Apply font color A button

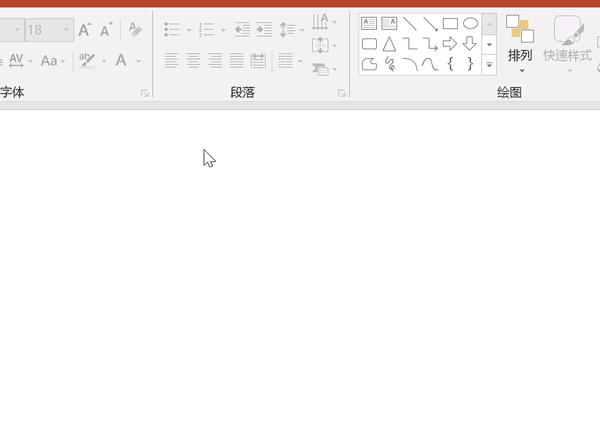(121, 60)
